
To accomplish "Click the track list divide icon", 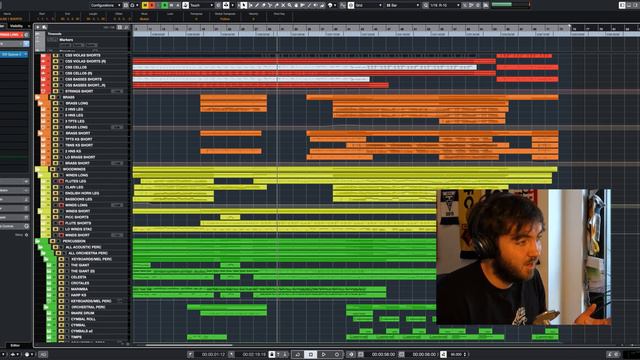I will click(126, 27).
